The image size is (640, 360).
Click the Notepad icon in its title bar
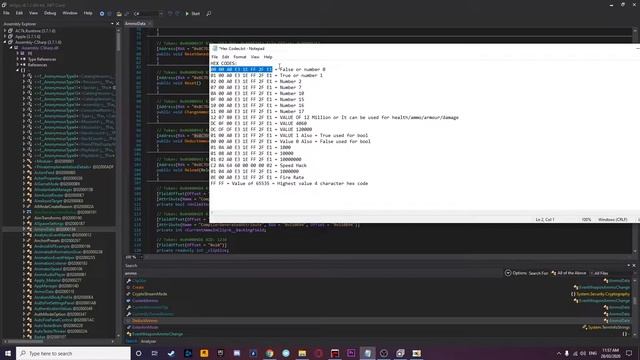point(215,49)
